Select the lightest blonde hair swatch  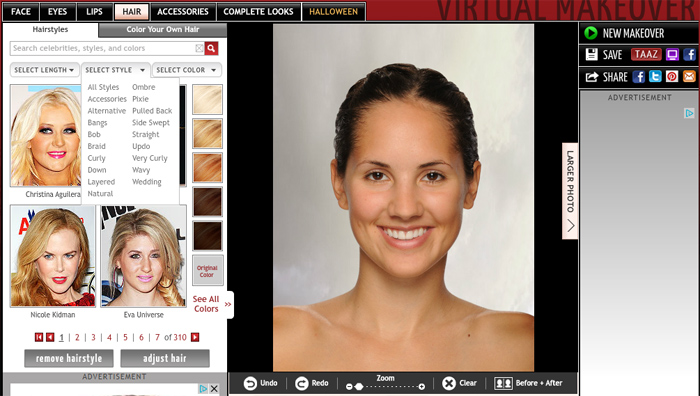click(x=208, y=100)
